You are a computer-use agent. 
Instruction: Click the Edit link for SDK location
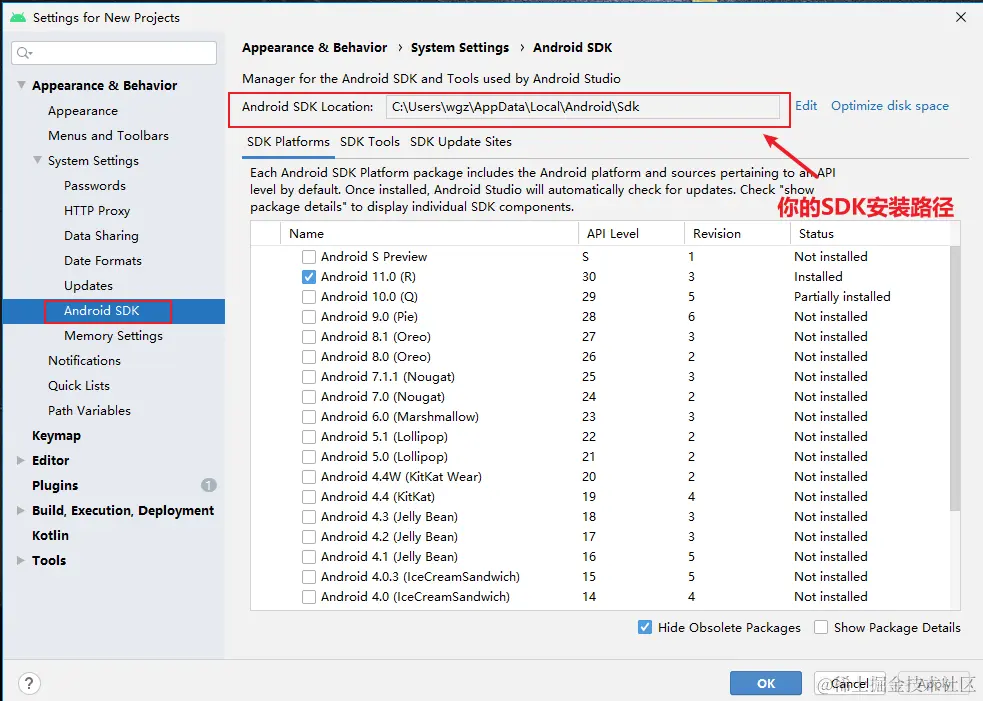(x=806, y=106)
